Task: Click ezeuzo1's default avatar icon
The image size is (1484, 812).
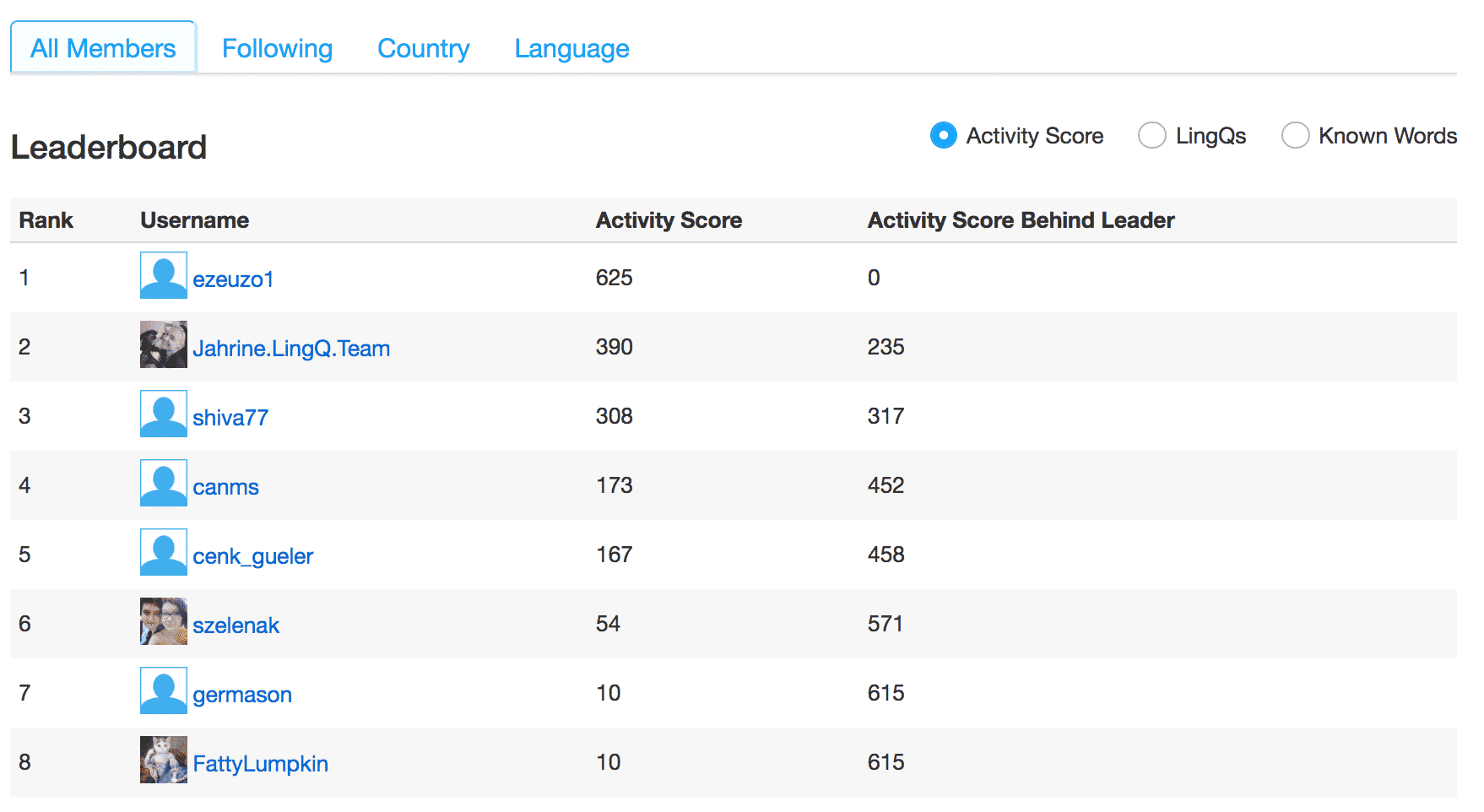Action: (x=163, y=276)
